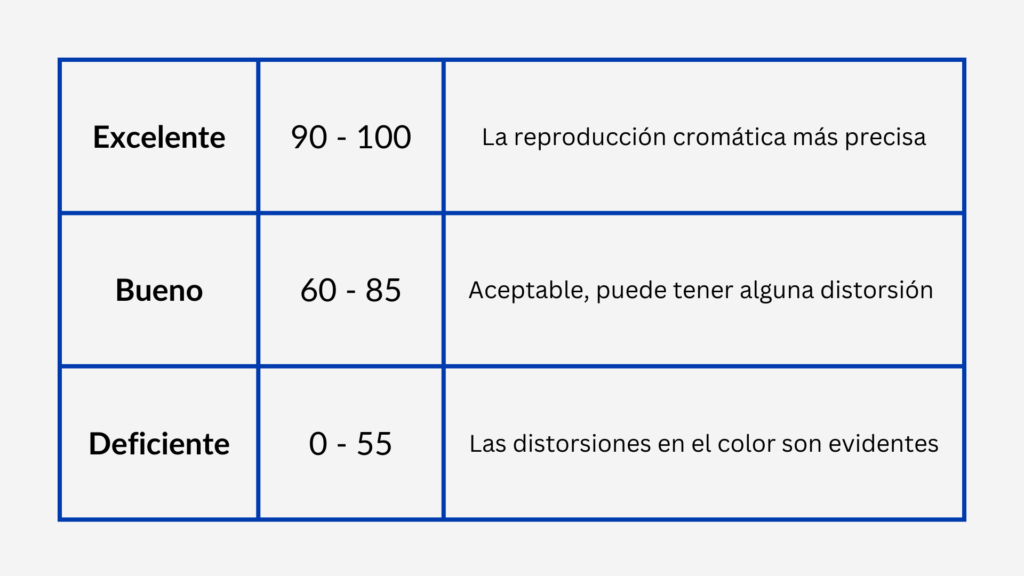Select the '90 - 100' range cell
Screen dimensions: 1024x576
pos(351,137)
